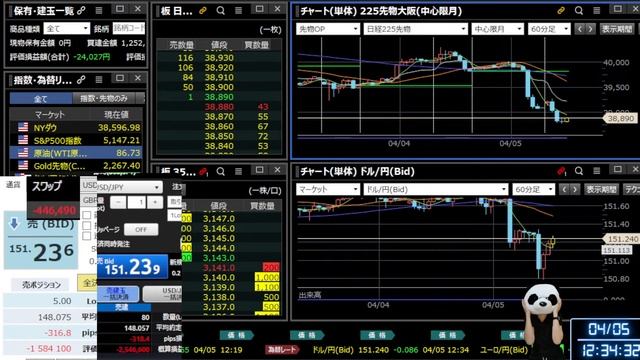
Task: Open hamburger menu in 指数・為替 panel
Action: [x=99, y=80]
